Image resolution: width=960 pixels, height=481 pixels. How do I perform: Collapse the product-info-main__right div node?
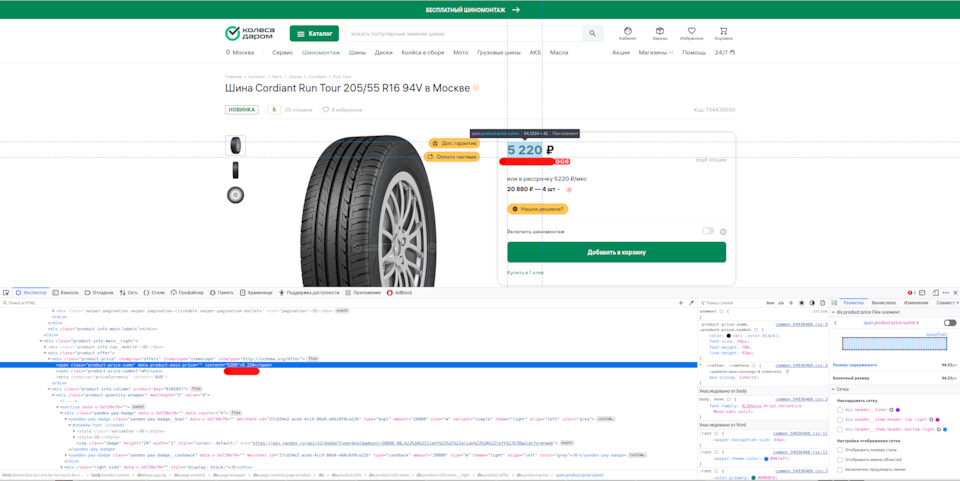pos(40,341)
